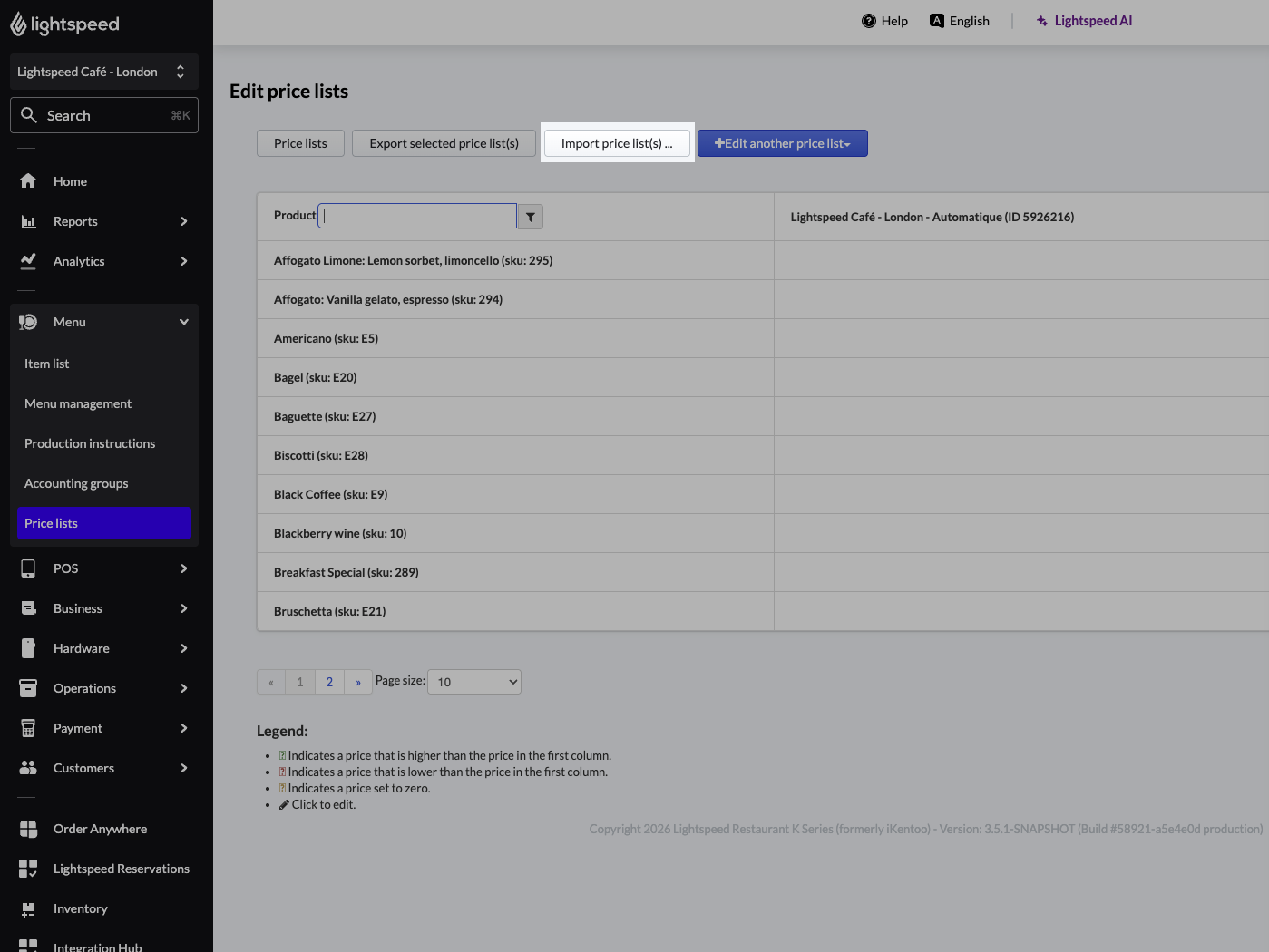Click the product filter funnel icon
Viewport: 1269px width, 952px height.
531,217
